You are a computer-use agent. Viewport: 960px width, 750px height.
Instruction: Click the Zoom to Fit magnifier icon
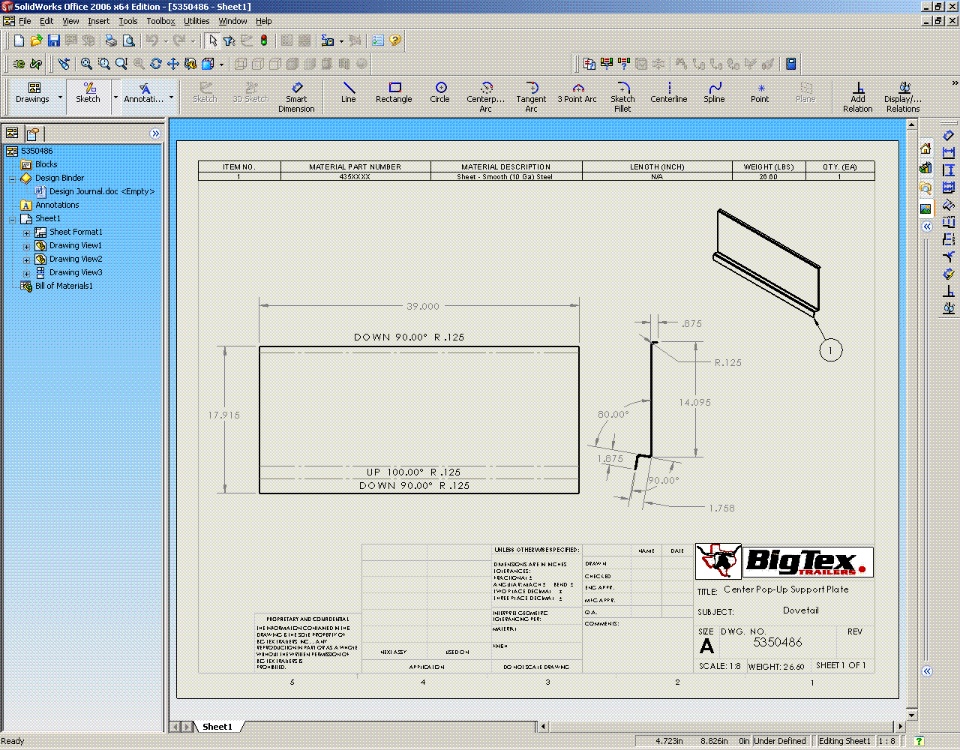(86, 64)
